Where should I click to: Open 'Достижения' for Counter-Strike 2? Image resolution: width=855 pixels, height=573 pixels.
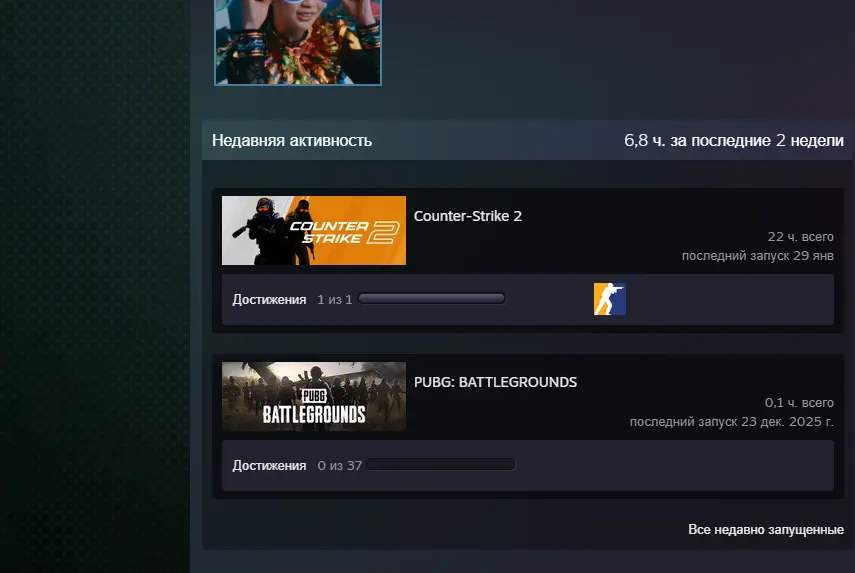pos(269,299)
